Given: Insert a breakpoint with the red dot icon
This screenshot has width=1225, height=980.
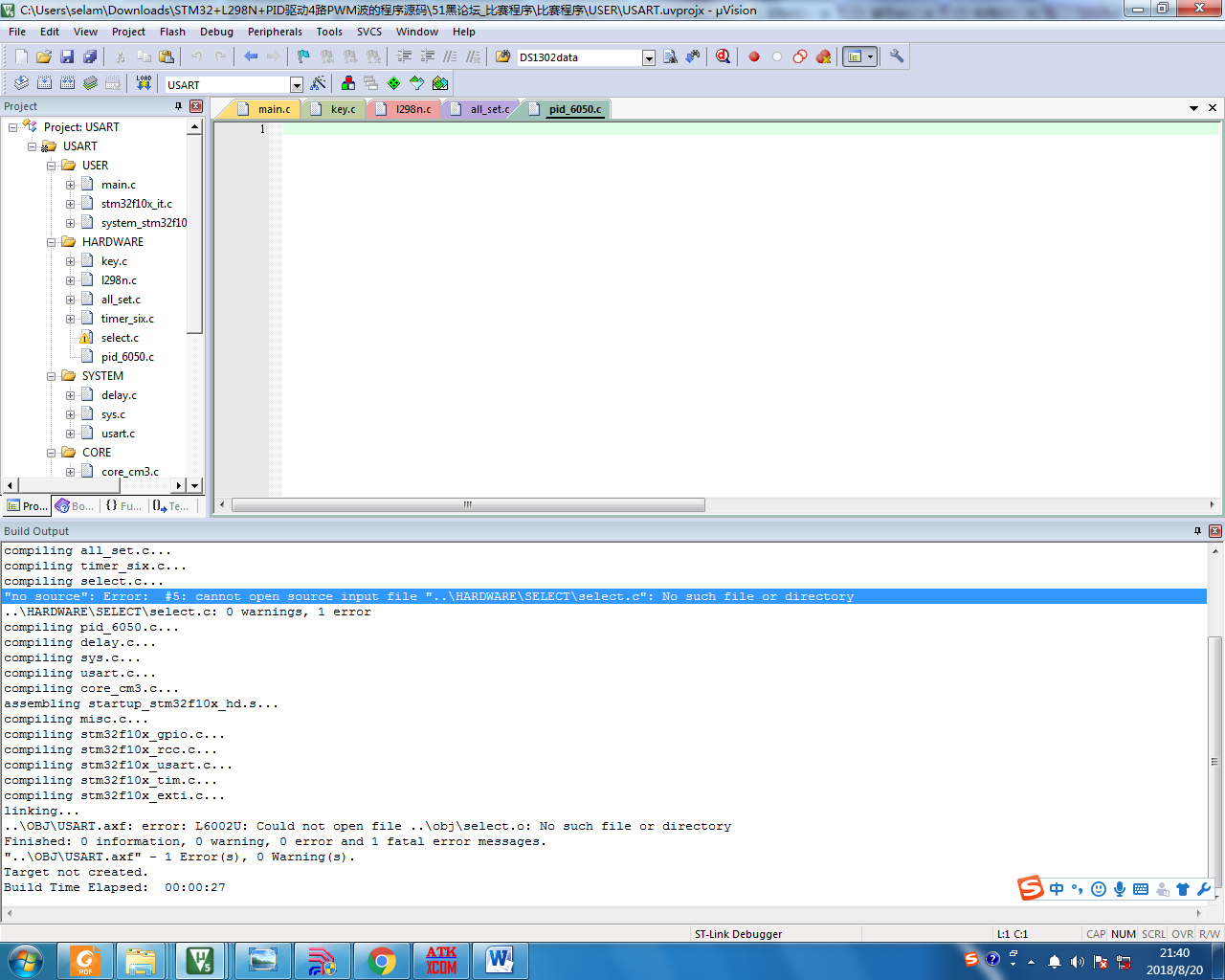Looking at the screenshot, I should pos(754,57).
